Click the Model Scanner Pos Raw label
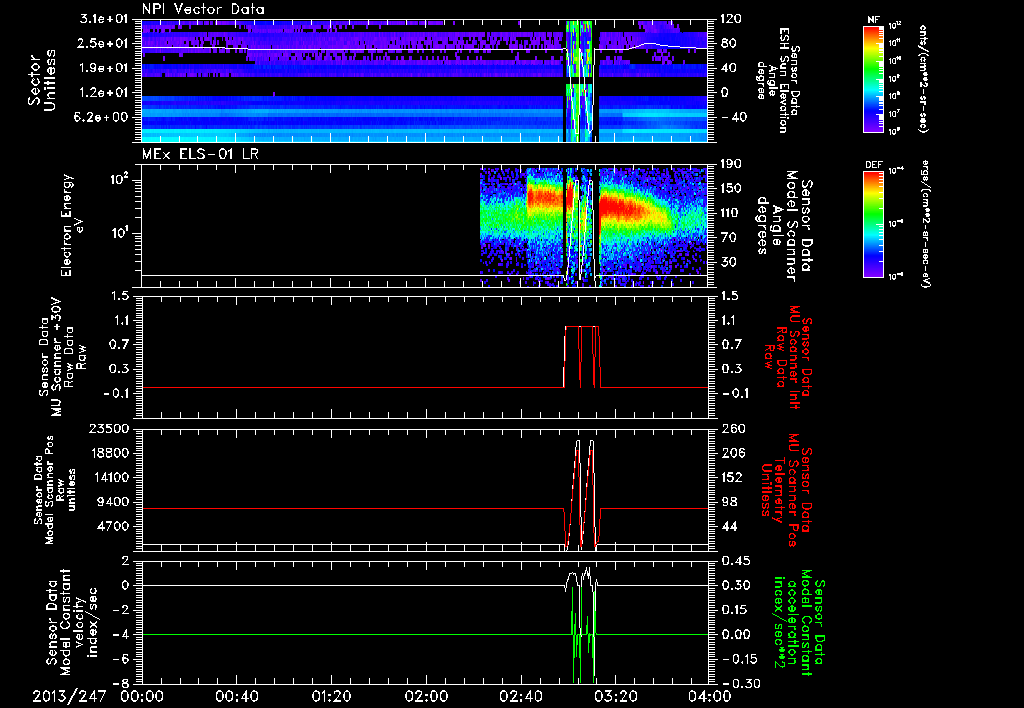The image size is (1024, 708). coord(53,490)
